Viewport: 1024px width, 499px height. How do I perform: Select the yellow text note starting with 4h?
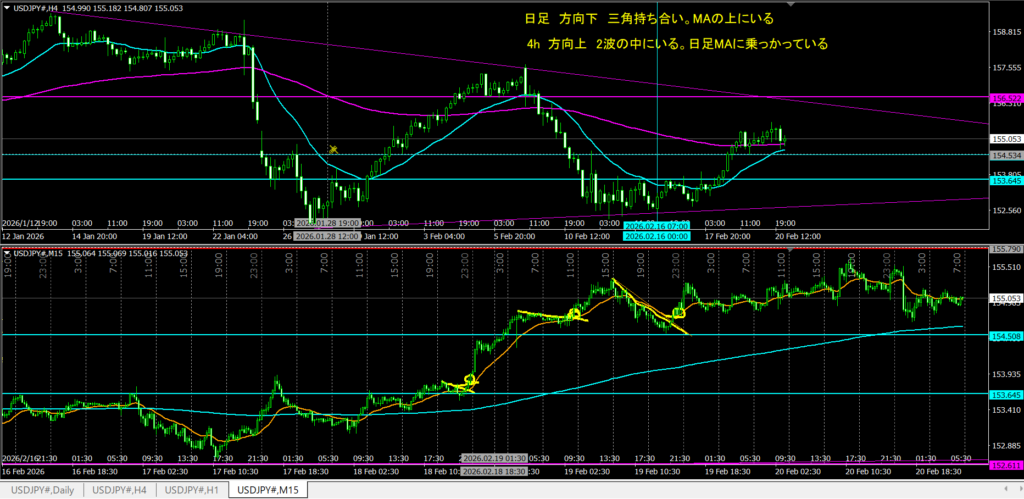coord(676,45)
